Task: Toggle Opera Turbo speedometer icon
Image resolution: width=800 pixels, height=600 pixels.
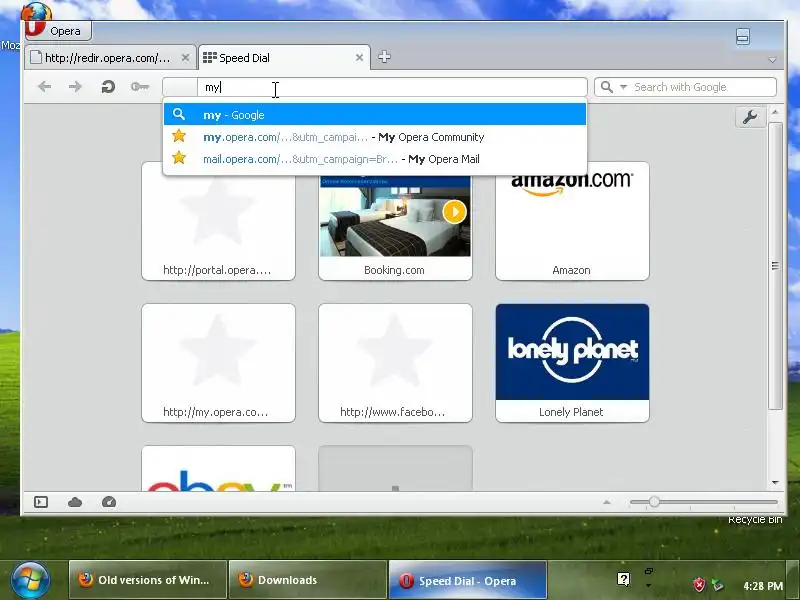Action: point(109,502)
